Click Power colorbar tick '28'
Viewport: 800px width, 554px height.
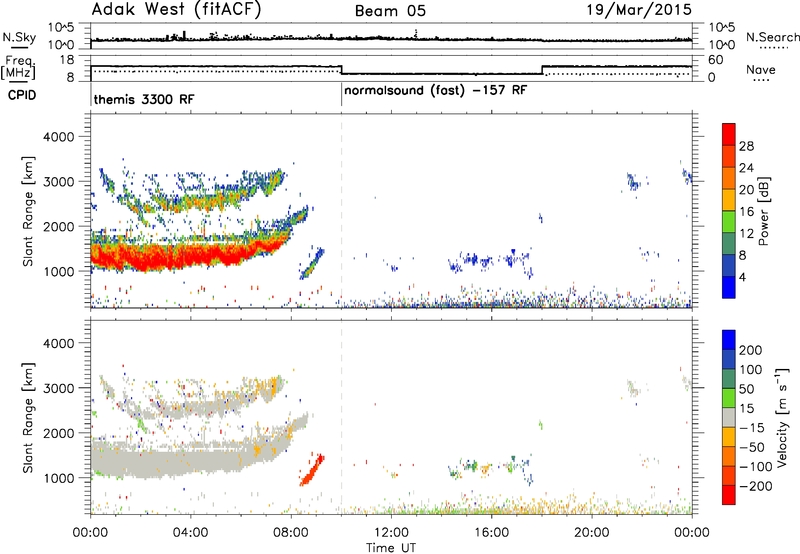coord(746,146)
